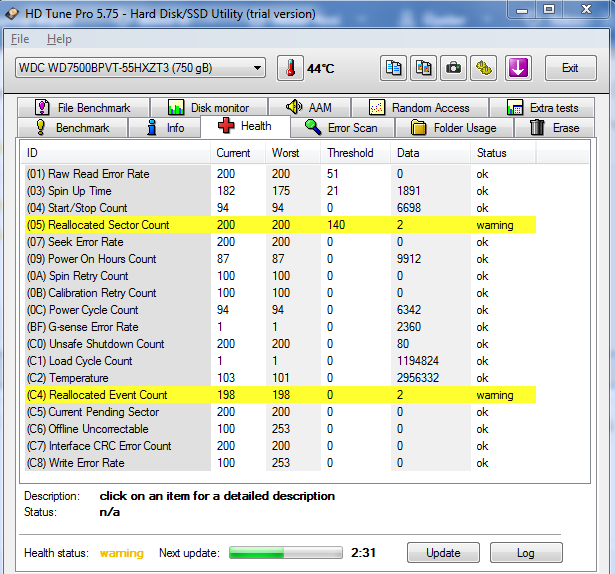Click the copy text to clipboard icon
Image resolution: width=615 pixels, height=574 pixels.
point(393,68)
